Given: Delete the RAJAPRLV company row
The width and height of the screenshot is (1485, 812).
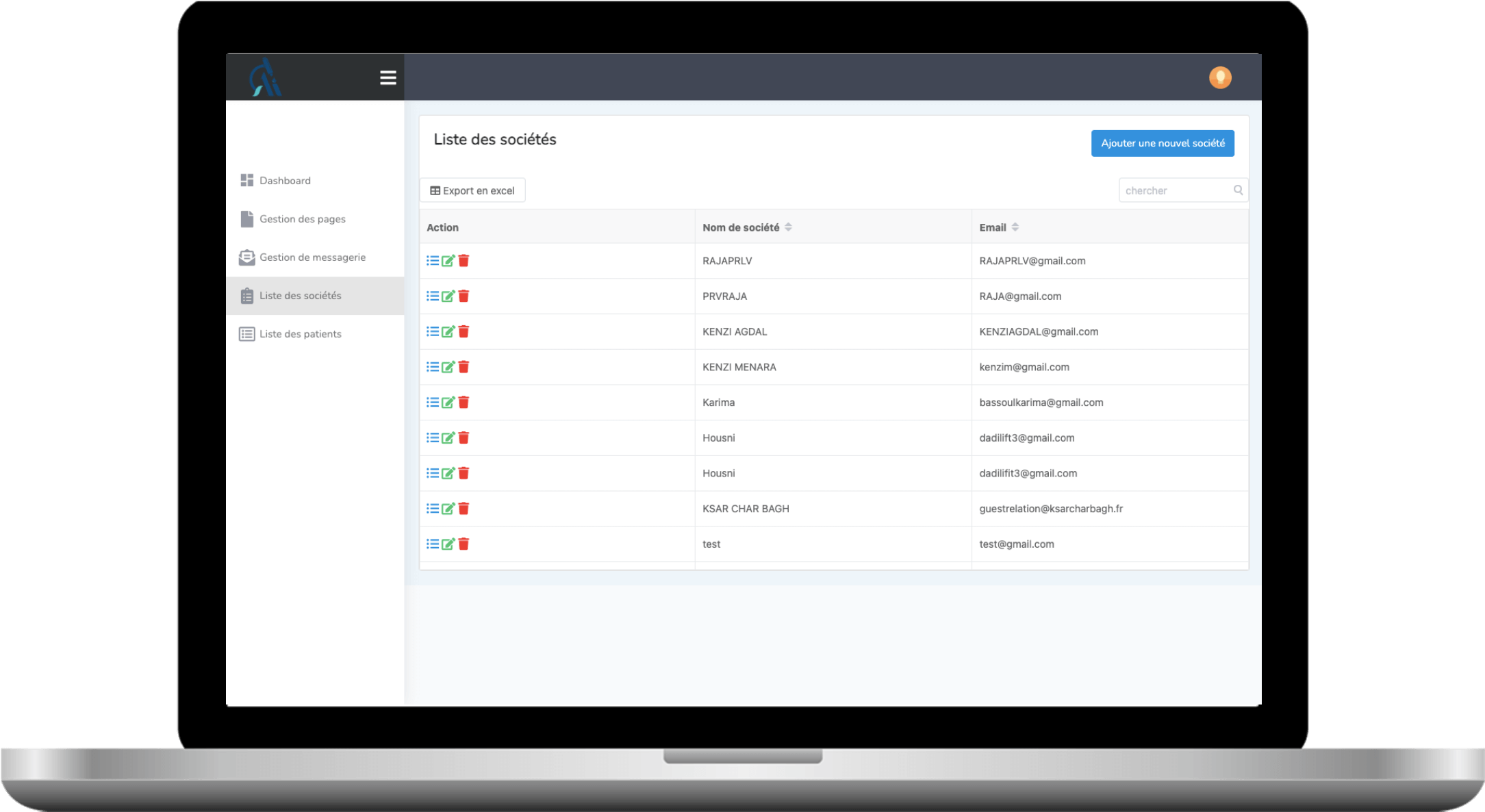Looking at the screenshot, I should click(x=464, y=261).
